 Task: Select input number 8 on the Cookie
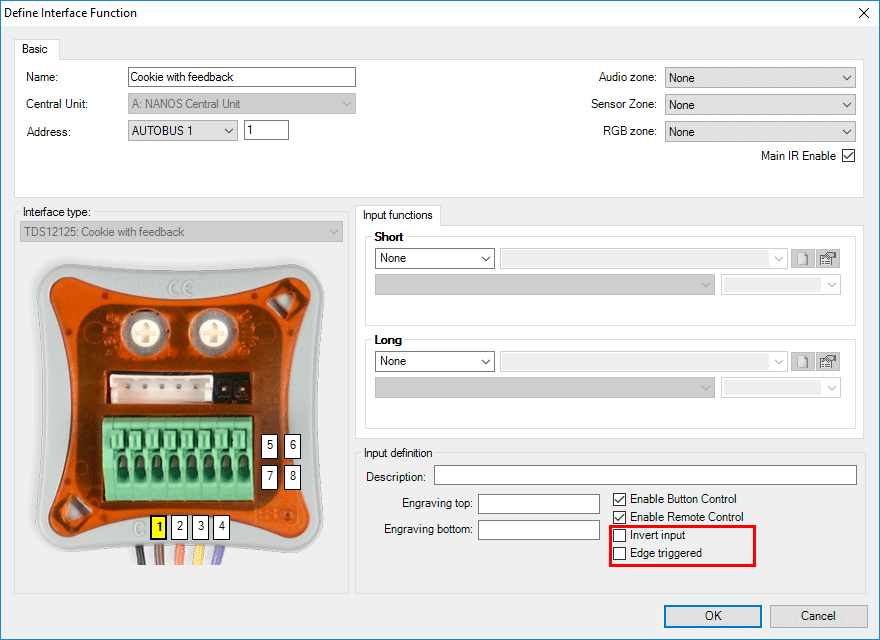click(292, 476)
